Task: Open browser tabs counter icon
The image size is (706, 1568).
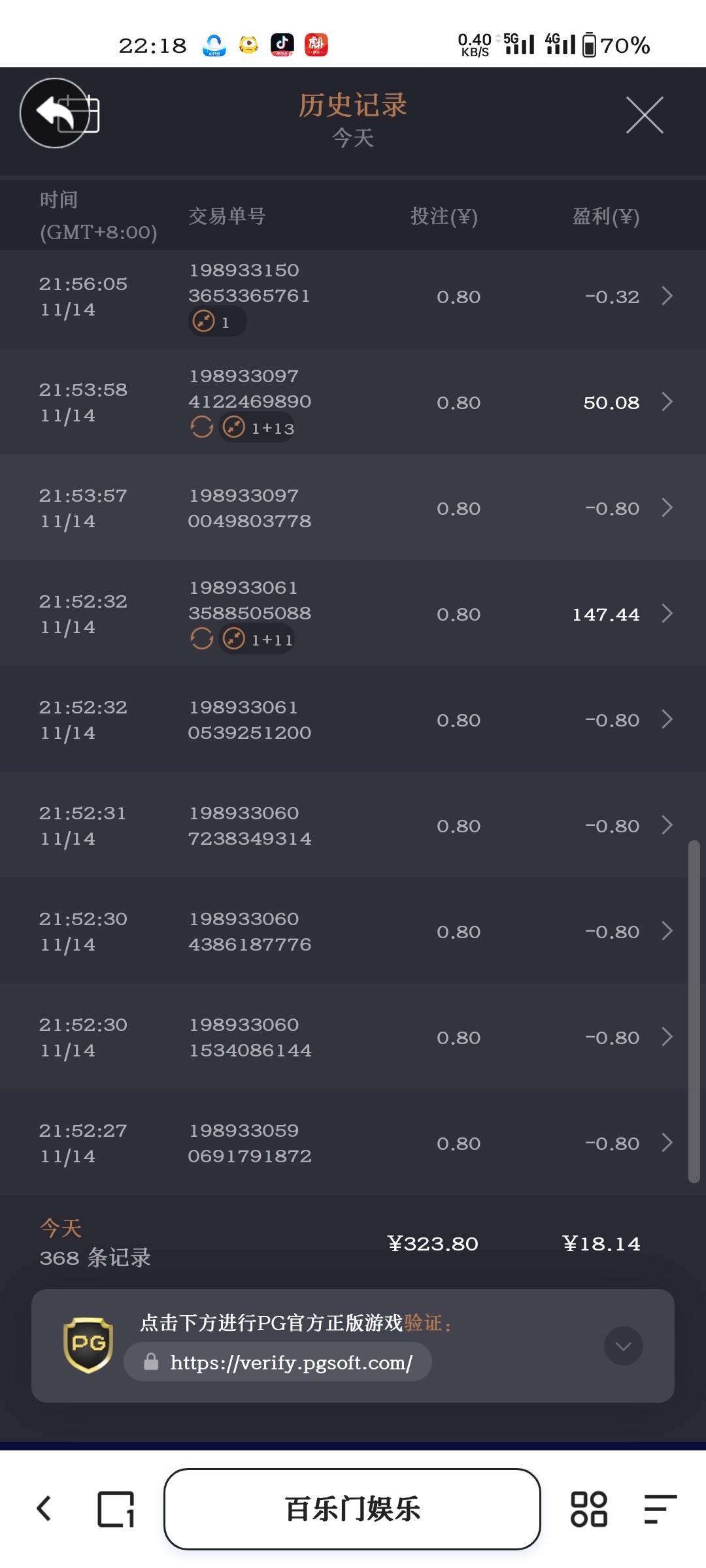Action: click(x=116, y=1509)
